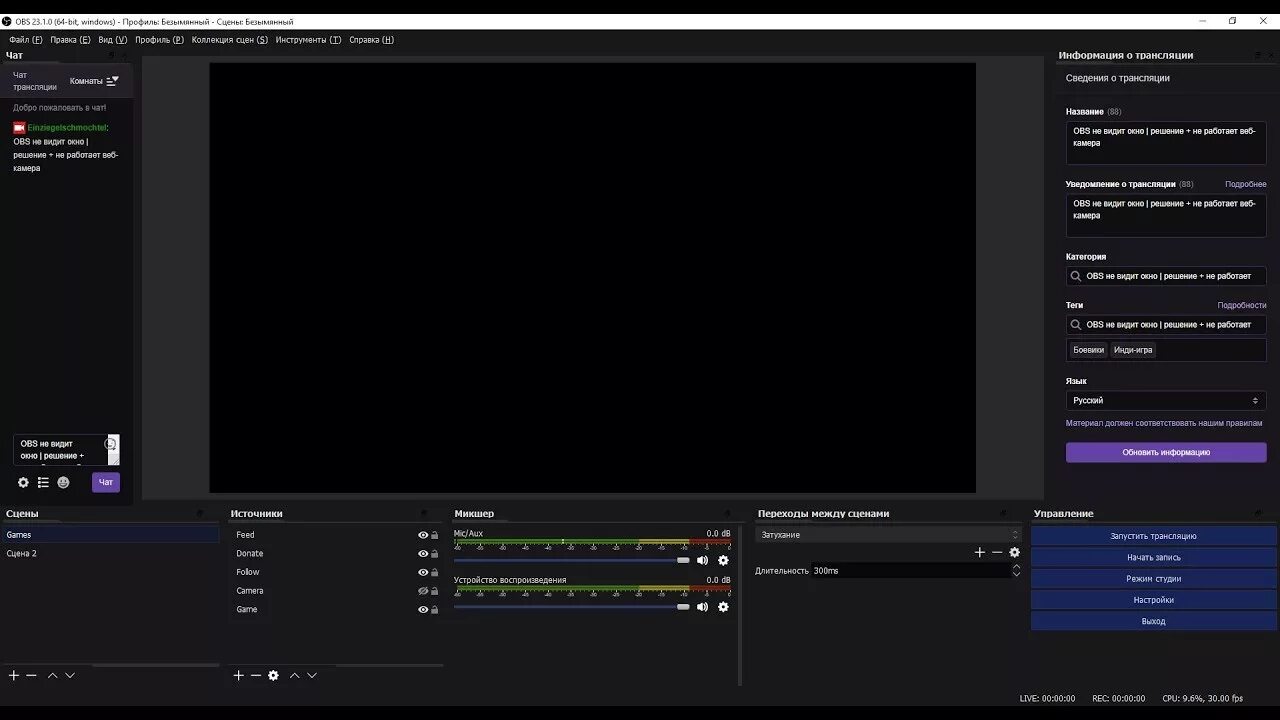Viewport: 1280px width, 720px height.
Task: Open chat settings gear icon
Action: pyautogui.click(x=23, y=482)
